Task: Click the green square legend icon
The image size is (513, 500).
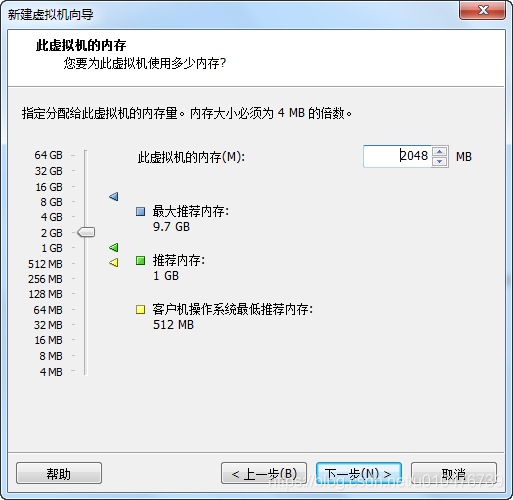Action: (x=140, y=260)
